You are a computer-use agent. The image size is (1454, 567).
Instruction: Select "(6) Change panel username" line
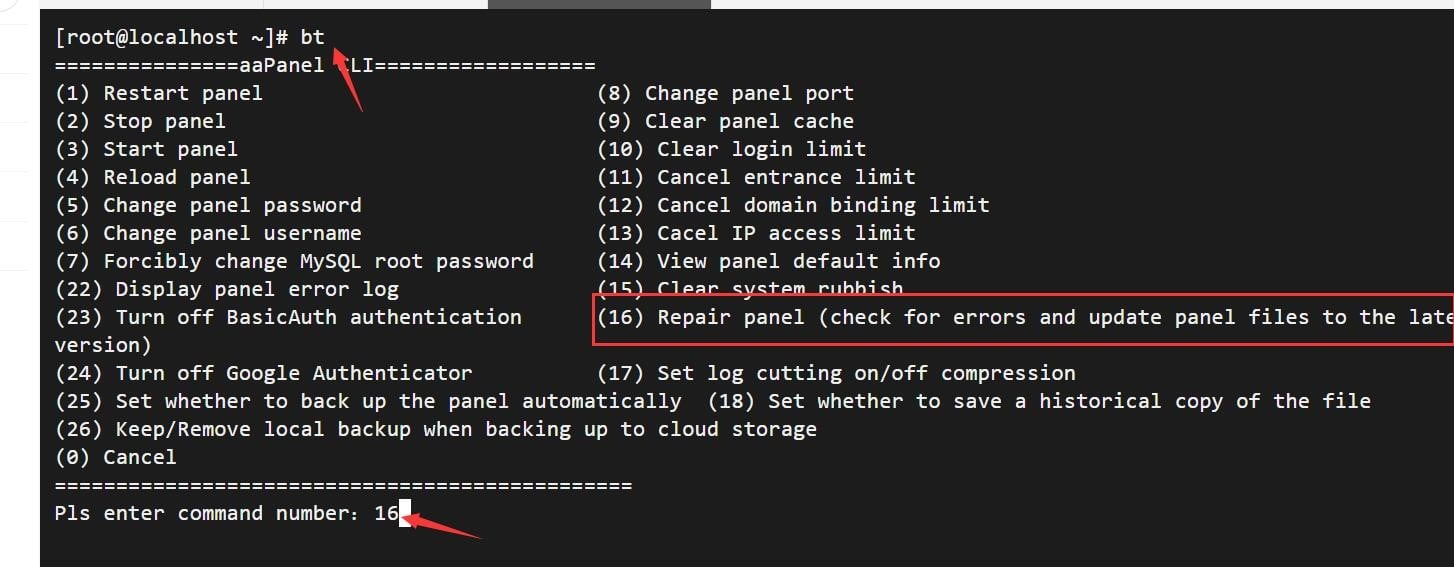(208, 233)
